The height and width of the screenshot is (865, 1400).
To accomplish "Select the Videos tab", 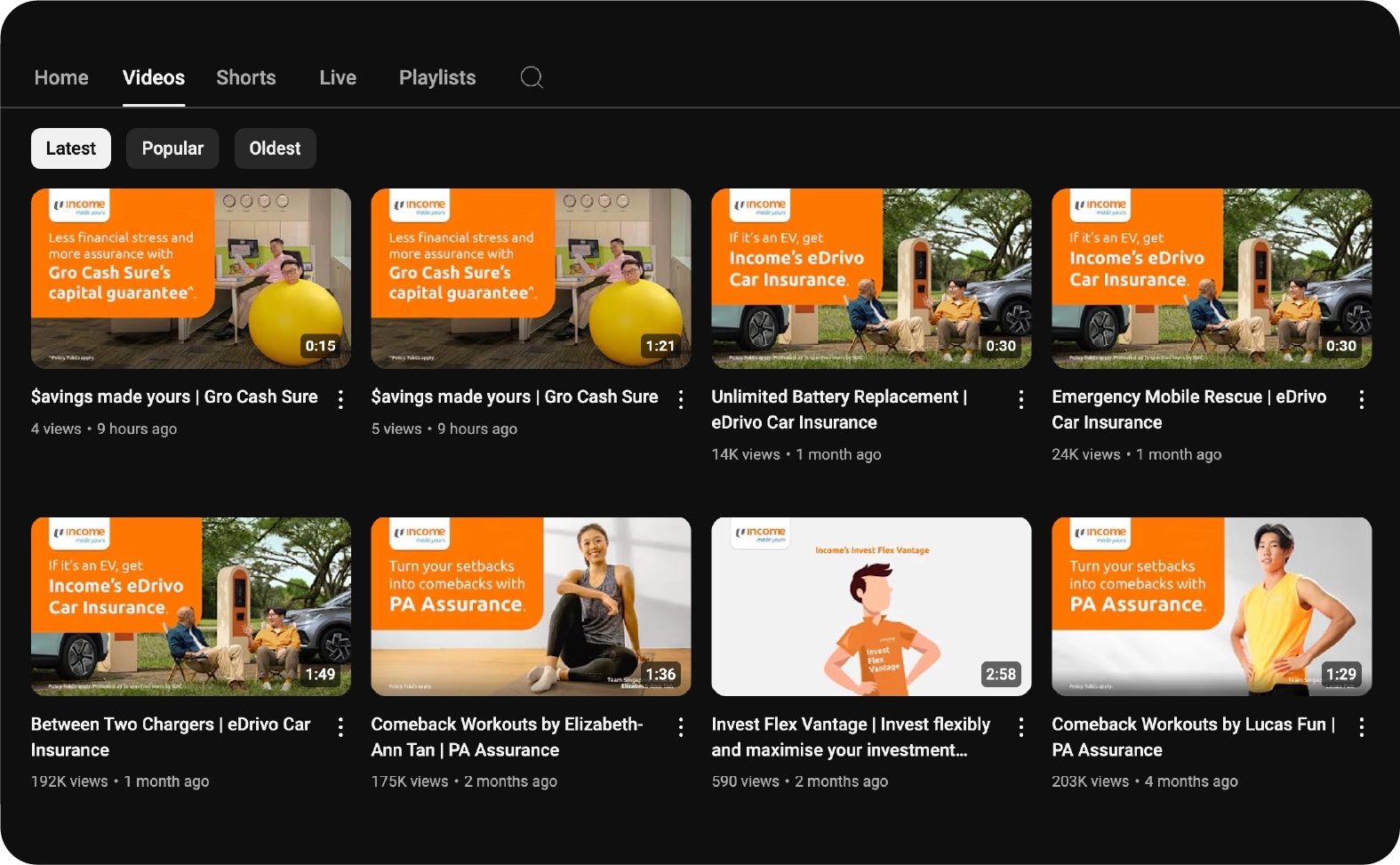I will click(154, 77).
